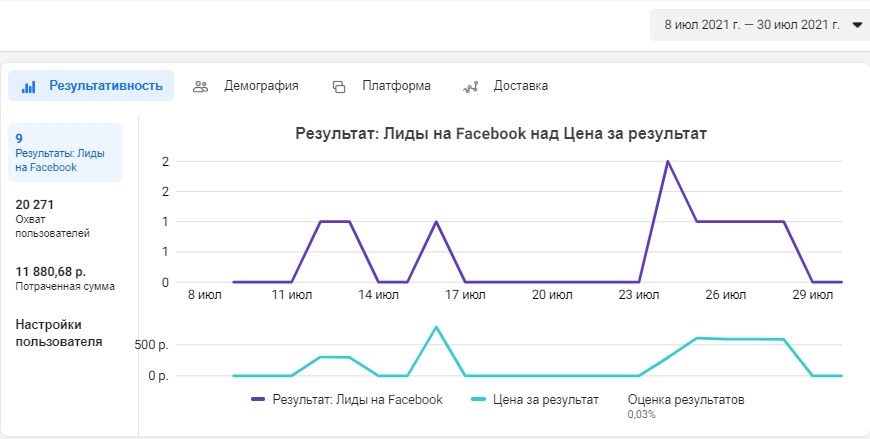Viewport: 870px width, 439px height.
Task: Switch to the Платформа tab
Action: 382,86
